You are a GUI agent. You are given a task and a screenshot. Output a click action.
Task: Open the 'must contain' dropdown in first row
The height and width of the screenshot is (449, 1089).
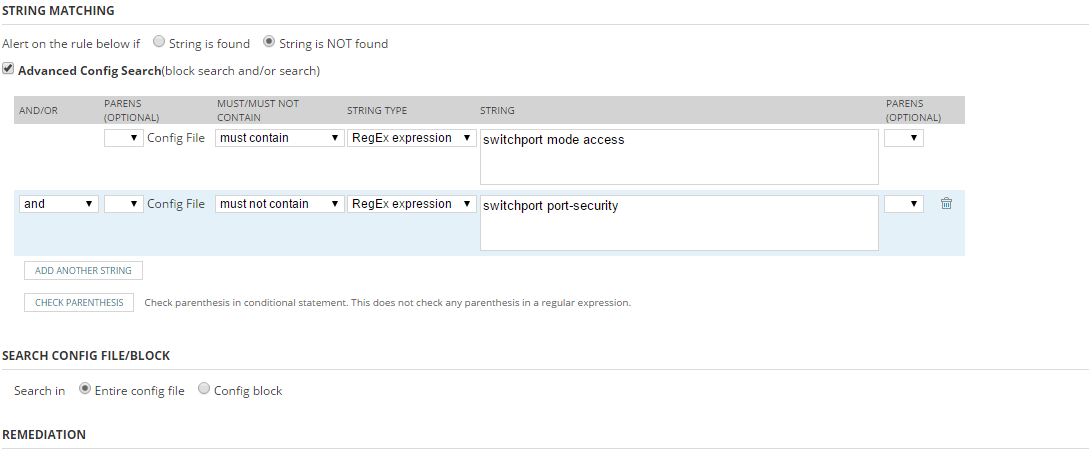pyautogui.click(x=279, y=138)
